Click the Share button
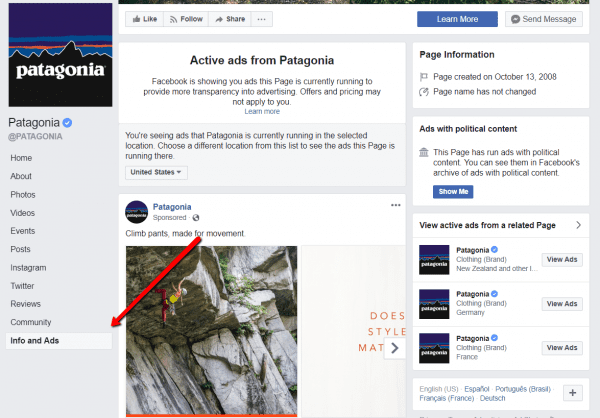Viewport: 600px width, 418px height. (x=230, y=19)
